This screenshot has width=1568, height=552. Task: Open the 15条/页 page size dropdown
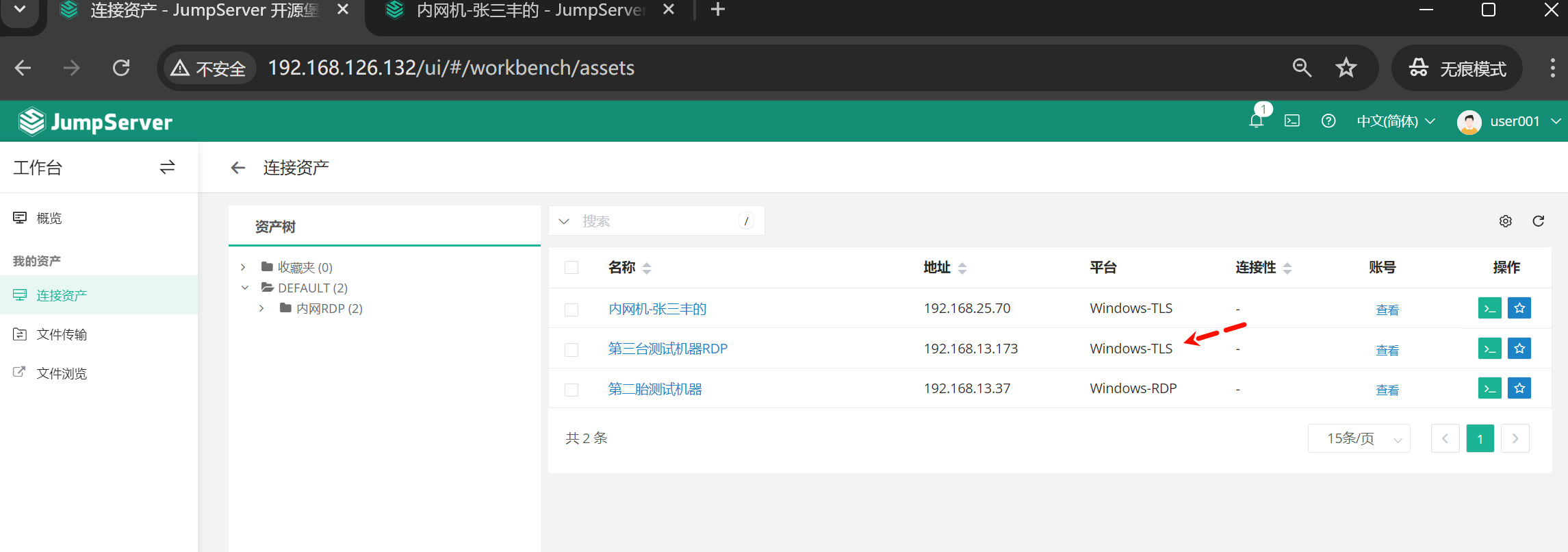tap(1359, 438)
